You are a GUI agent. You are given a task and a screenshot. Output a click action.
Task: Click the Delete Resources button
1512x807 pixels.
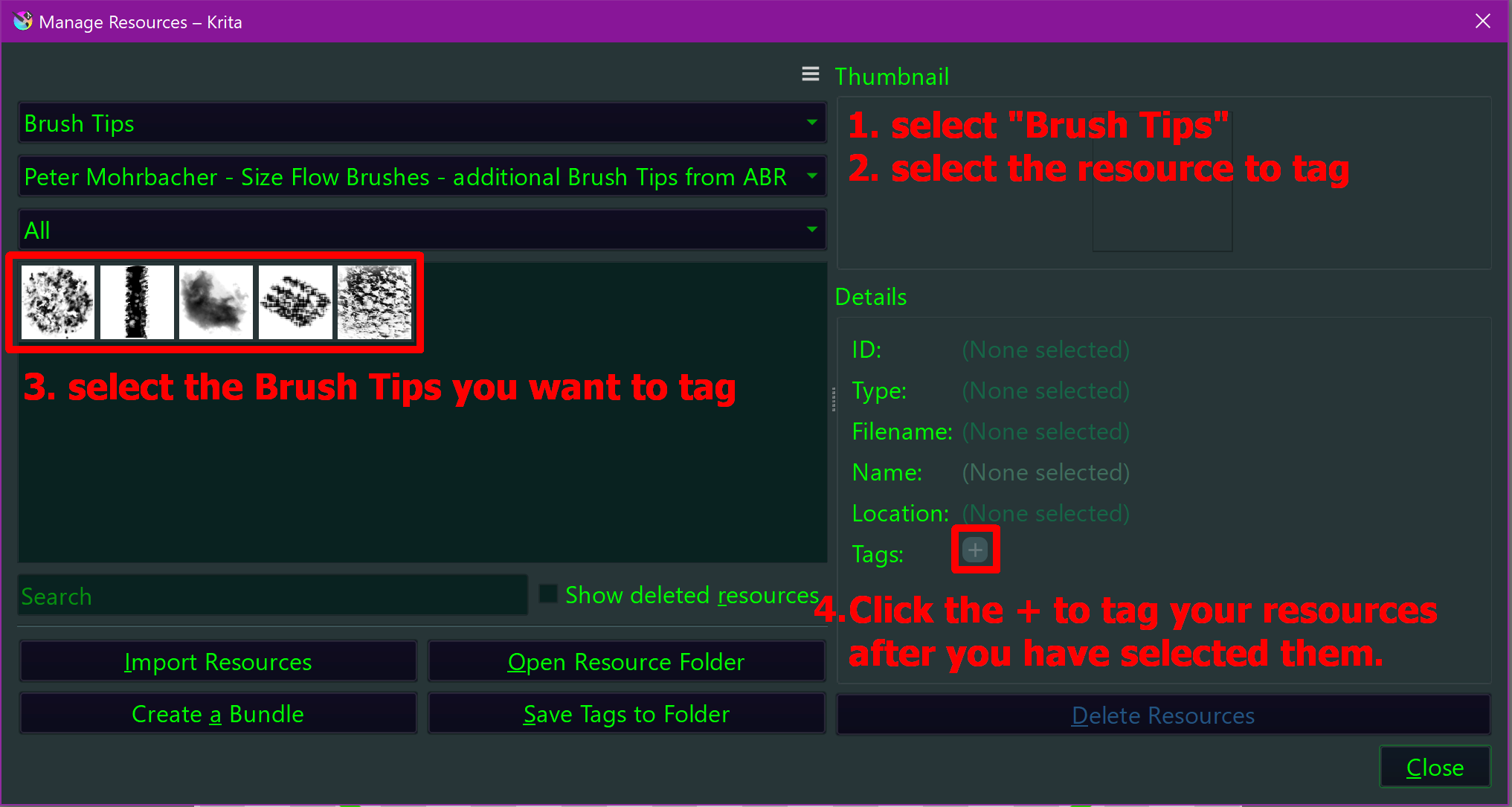[x=1163, y=715]
